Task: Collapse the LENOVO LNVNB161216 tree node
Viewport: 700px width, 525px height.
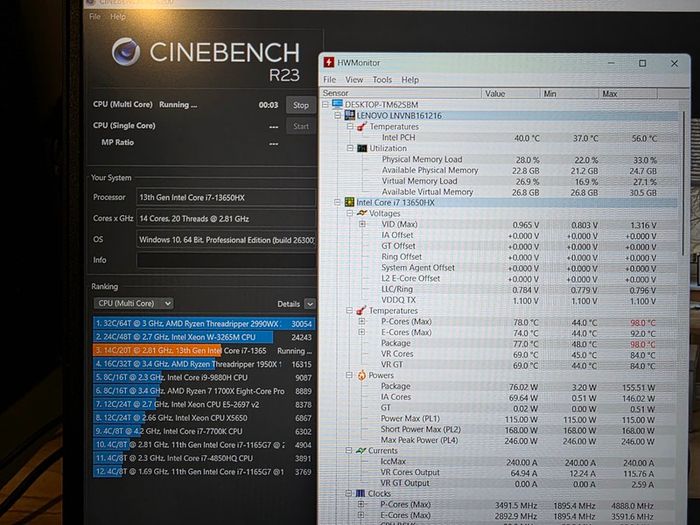Action: 338,116
